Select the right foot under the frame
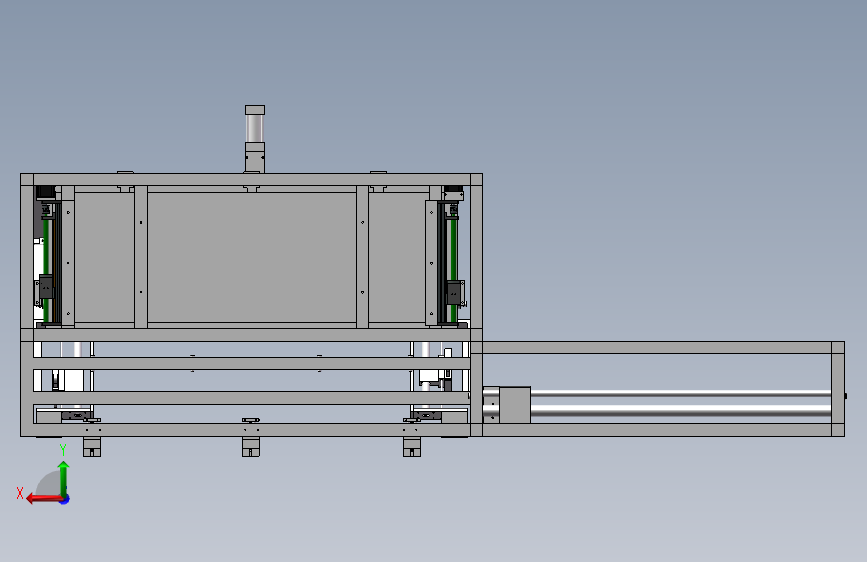Screen dimensions: 867x562 412,447
